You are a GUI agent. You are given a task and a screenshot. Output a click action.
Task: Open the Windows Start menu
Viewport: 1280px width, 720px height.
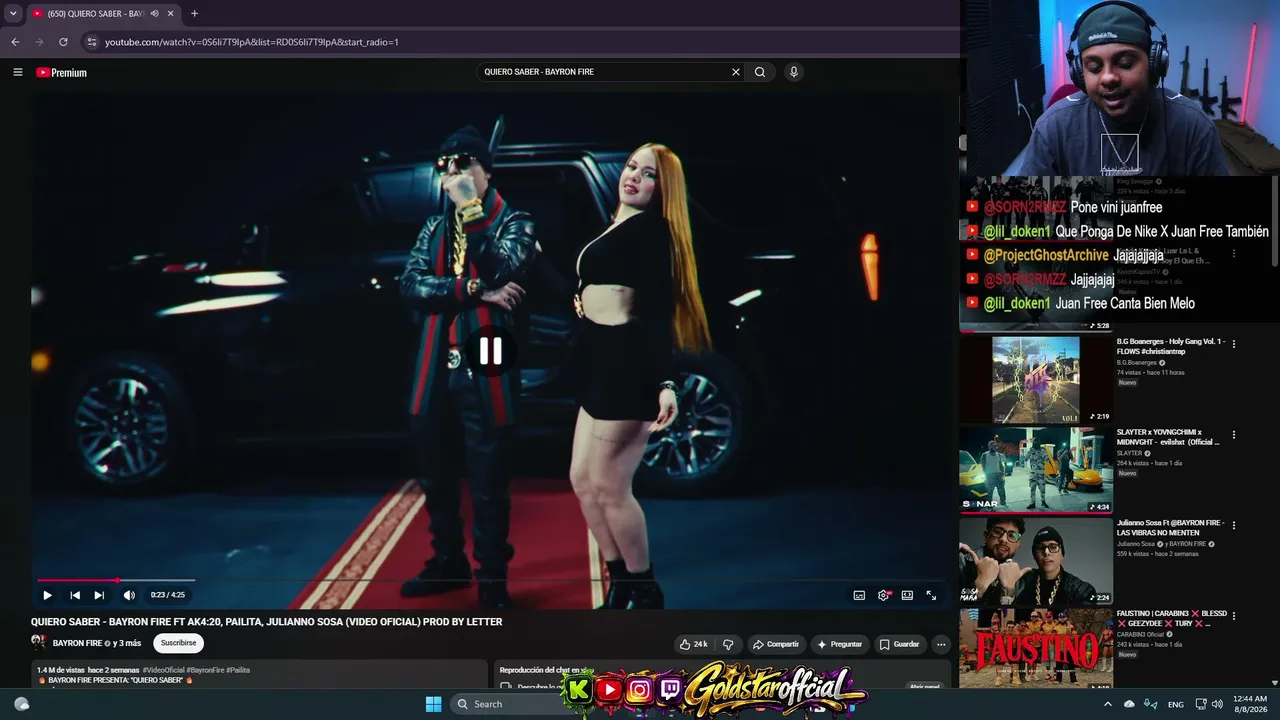click(433, 704)
